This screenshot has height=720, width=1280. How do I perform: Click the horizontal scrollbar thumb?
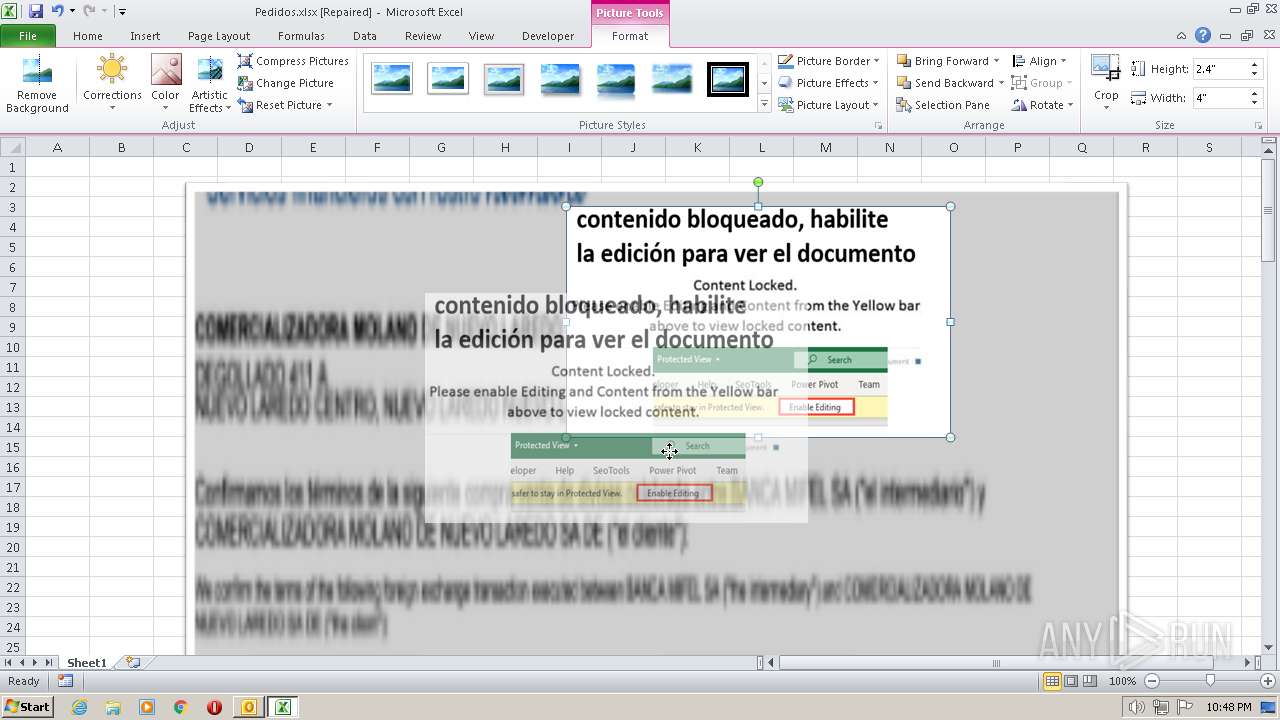tap(996, 663)
